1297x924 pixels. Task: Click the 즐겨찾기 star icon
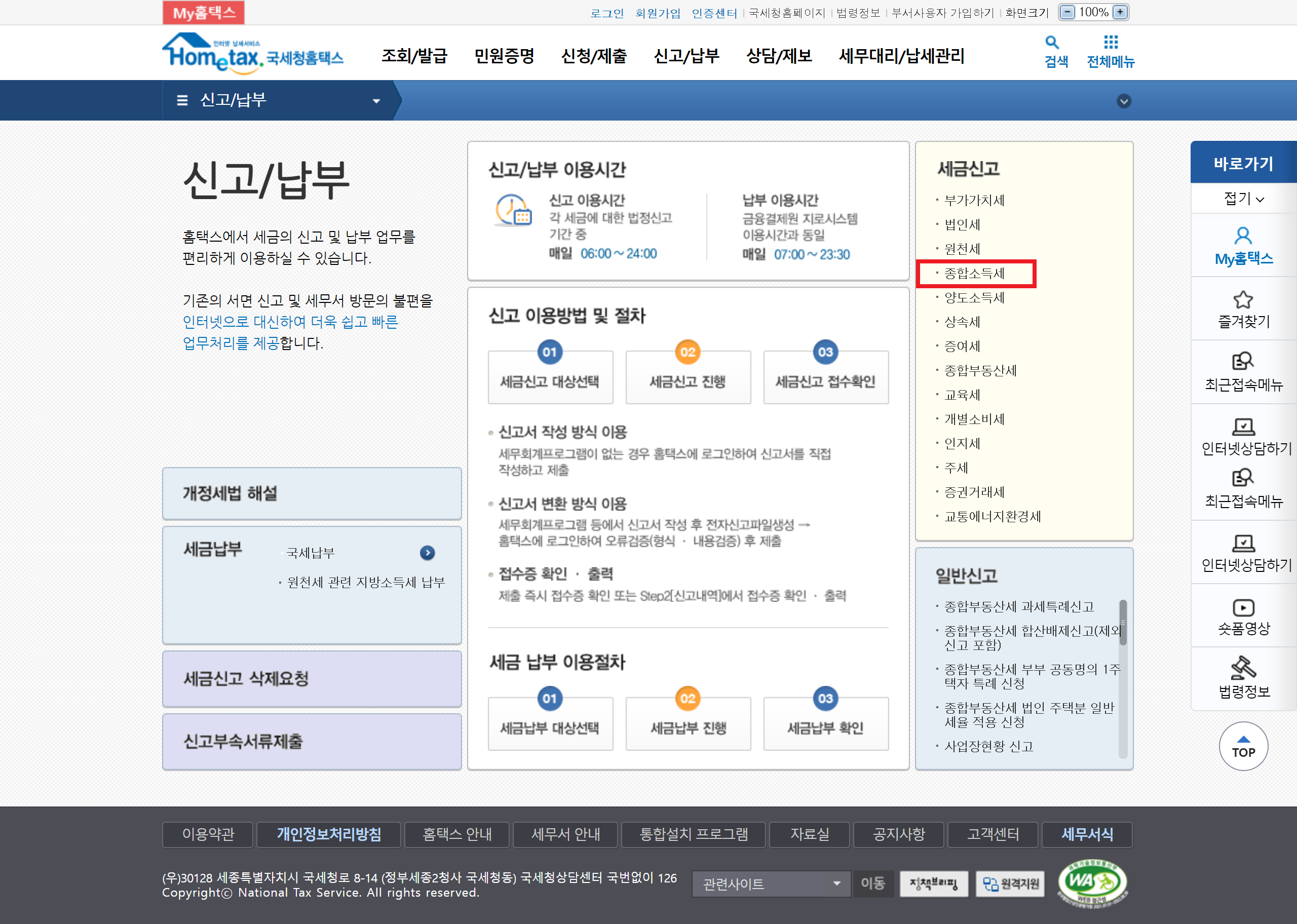pyautogui.click(x=1243, y=299)
